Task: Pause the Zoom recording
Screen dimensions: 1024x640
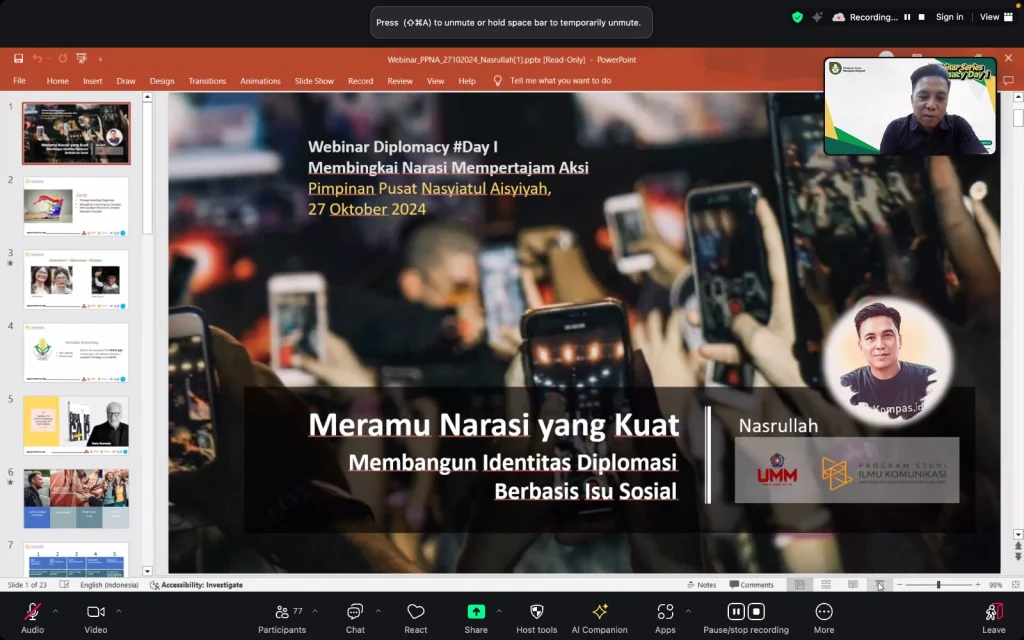Action: 735,610
